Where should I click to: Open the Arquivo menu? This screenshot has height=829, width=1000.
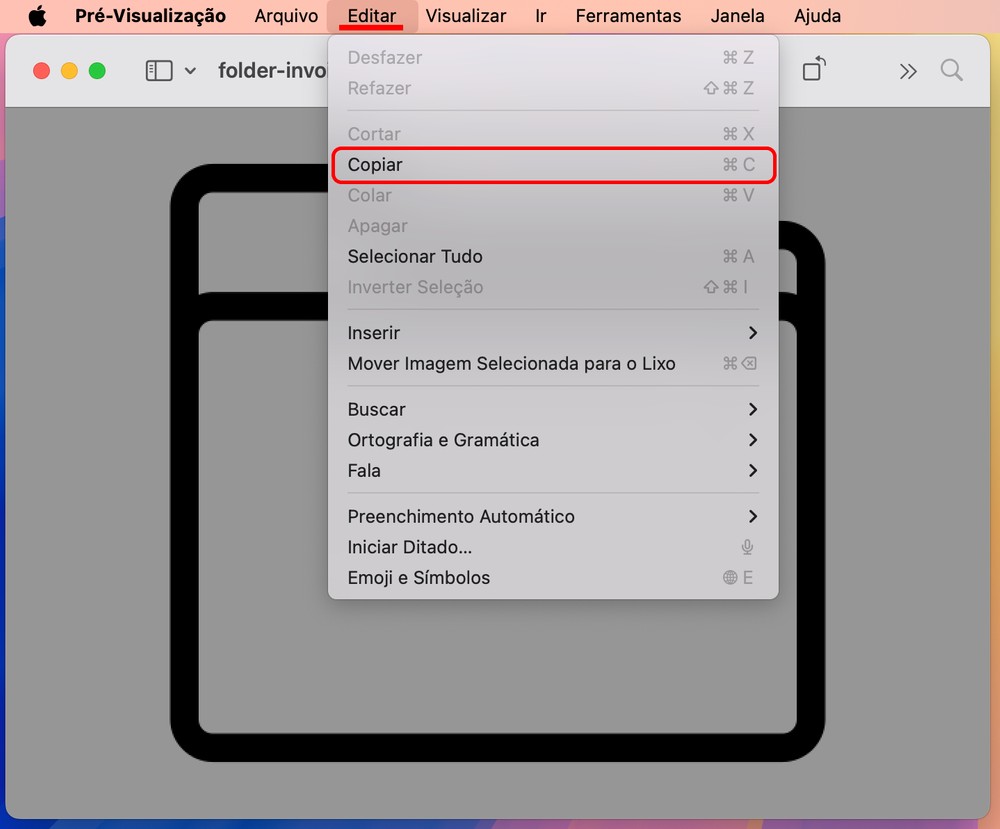coord(286,16)
